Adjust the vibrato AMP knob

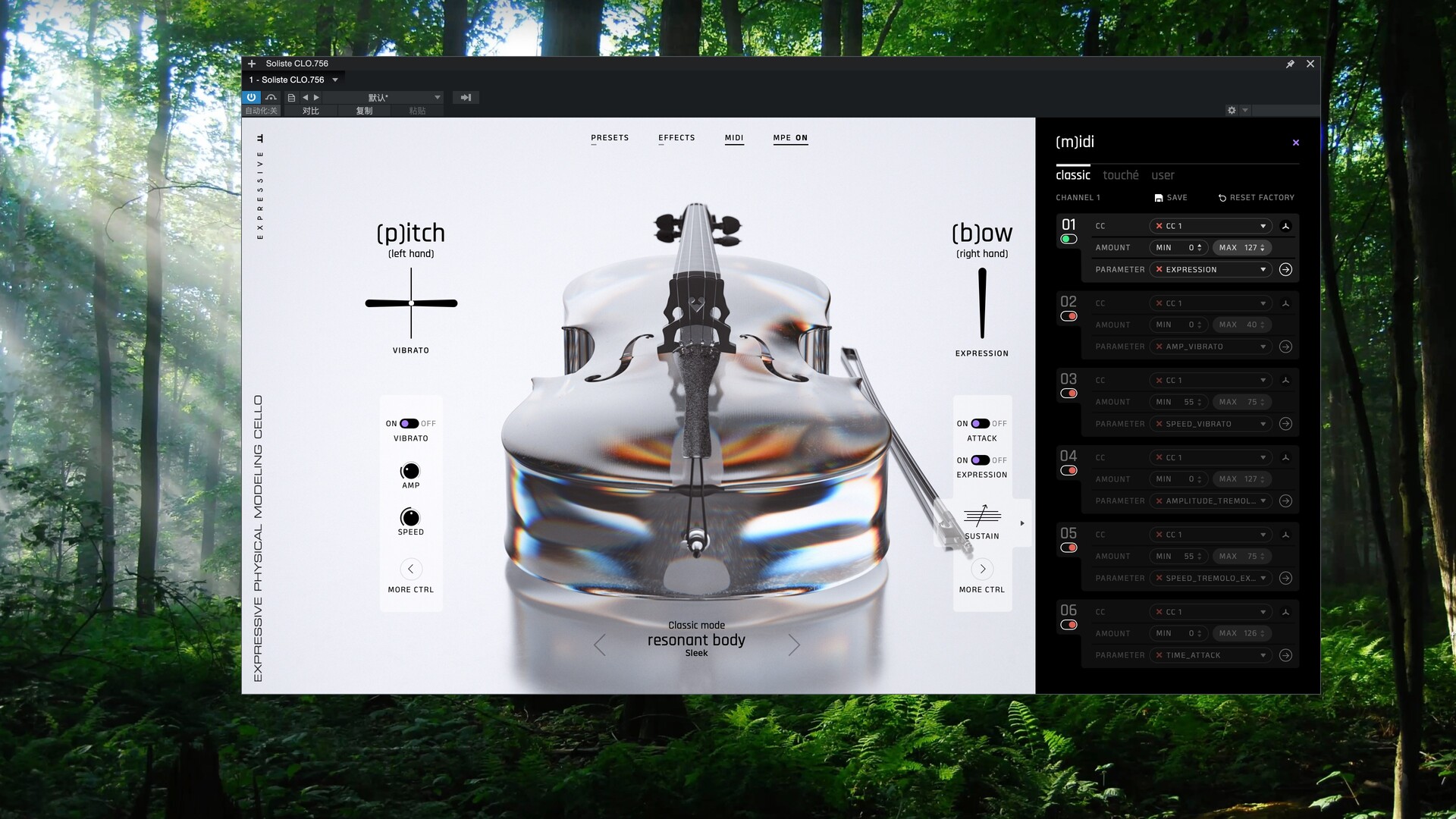pyautogui.click(x=410, y=471)
